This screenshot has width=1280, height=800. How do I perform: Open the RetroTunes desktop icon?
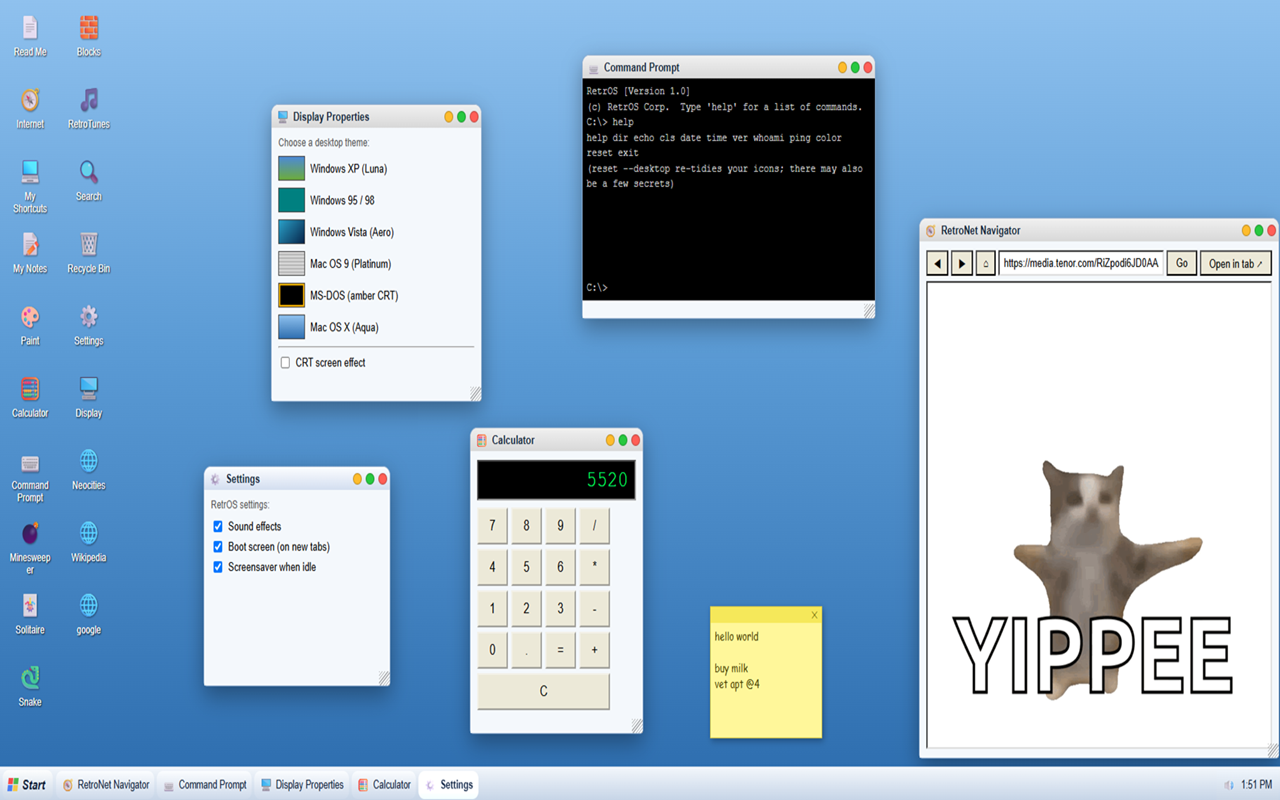89,108
